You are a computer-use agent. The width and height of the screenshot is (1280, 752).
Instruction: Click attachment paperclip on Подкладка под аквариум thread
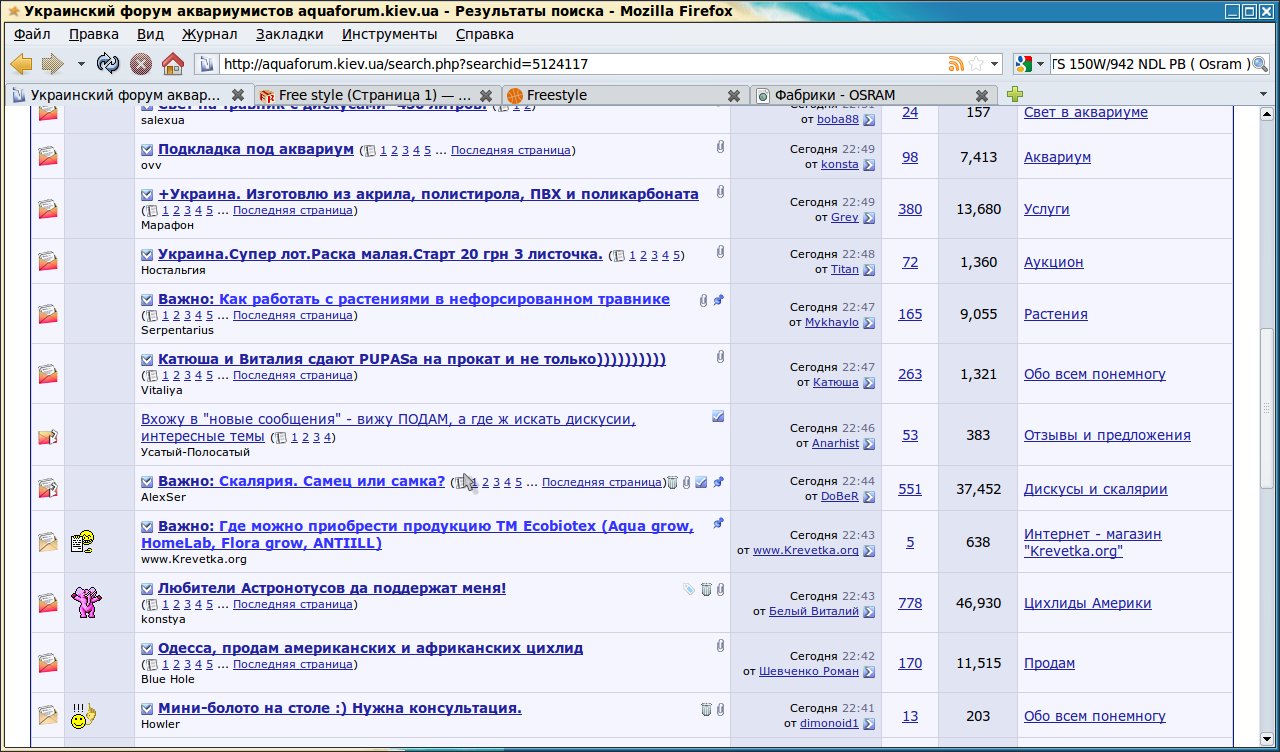click(719, 148)
